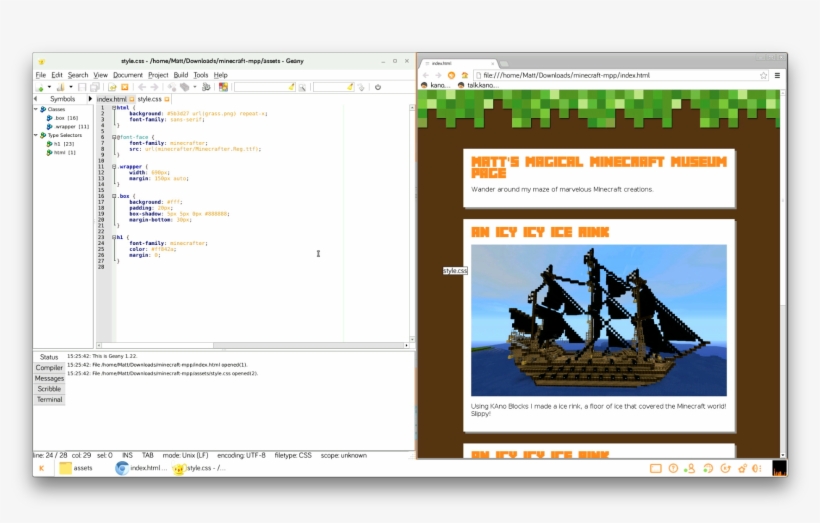Select the Scribble tab in message panel
The height and width of the screenshot is (523, 820).
pyautogui.click(x=49, y=389)
